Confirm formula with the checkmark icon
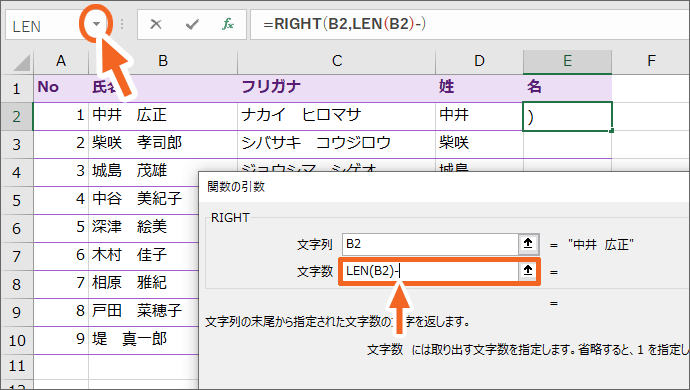 192,24
